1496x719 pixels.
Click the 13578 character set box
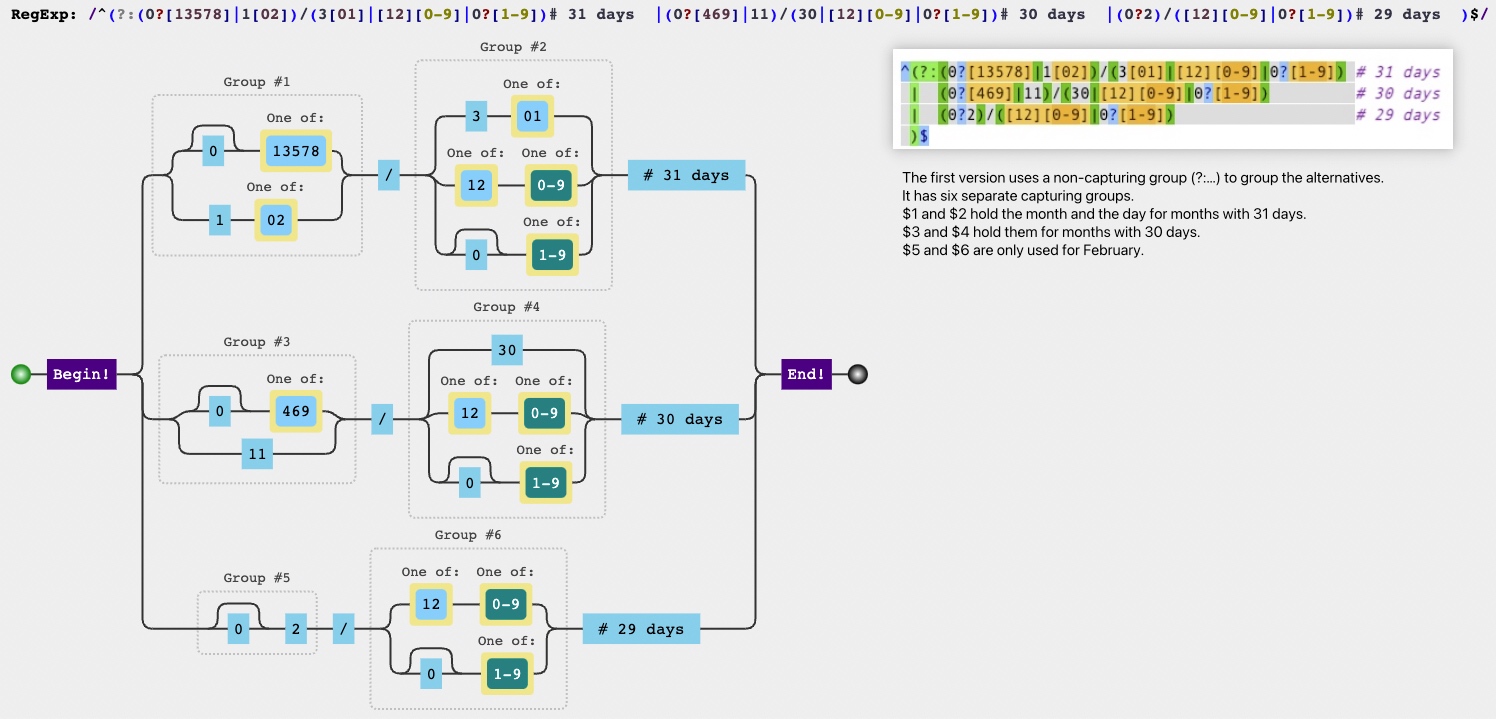point(295,153)
